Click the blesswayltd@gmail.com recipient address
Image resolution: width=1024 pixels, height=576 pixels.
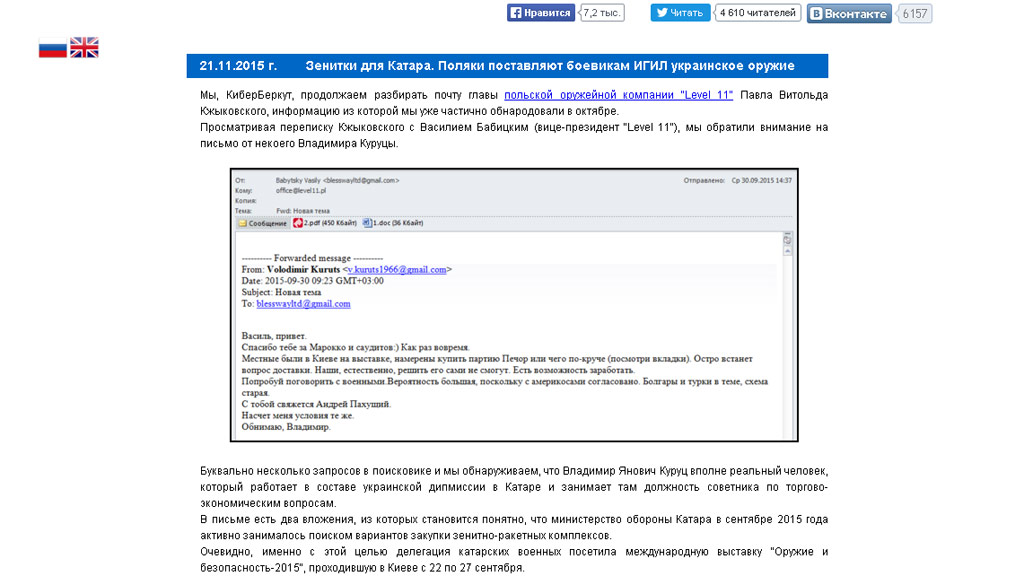click(303, 303)
